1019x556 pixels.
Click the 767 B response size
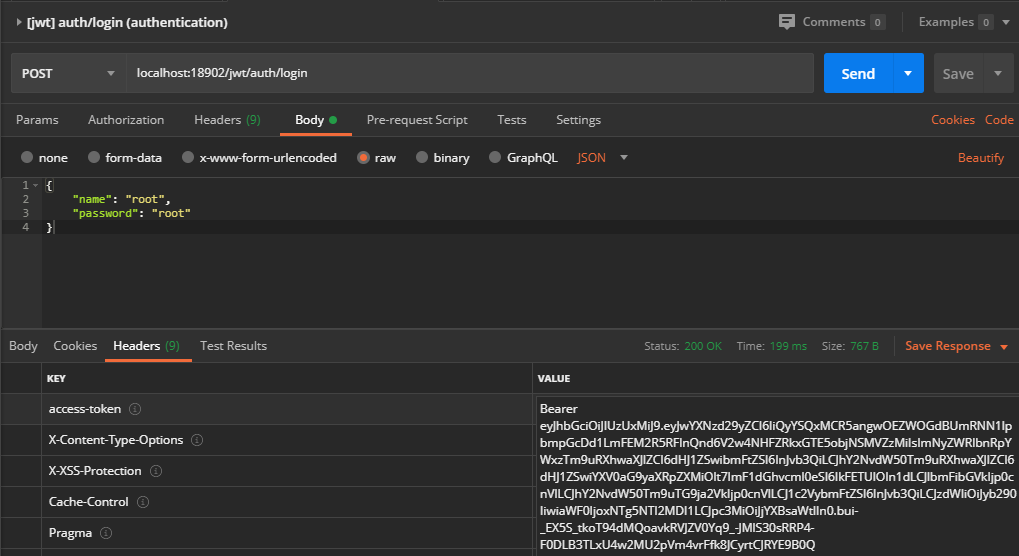pyautogui.click(x=864, y=346)
